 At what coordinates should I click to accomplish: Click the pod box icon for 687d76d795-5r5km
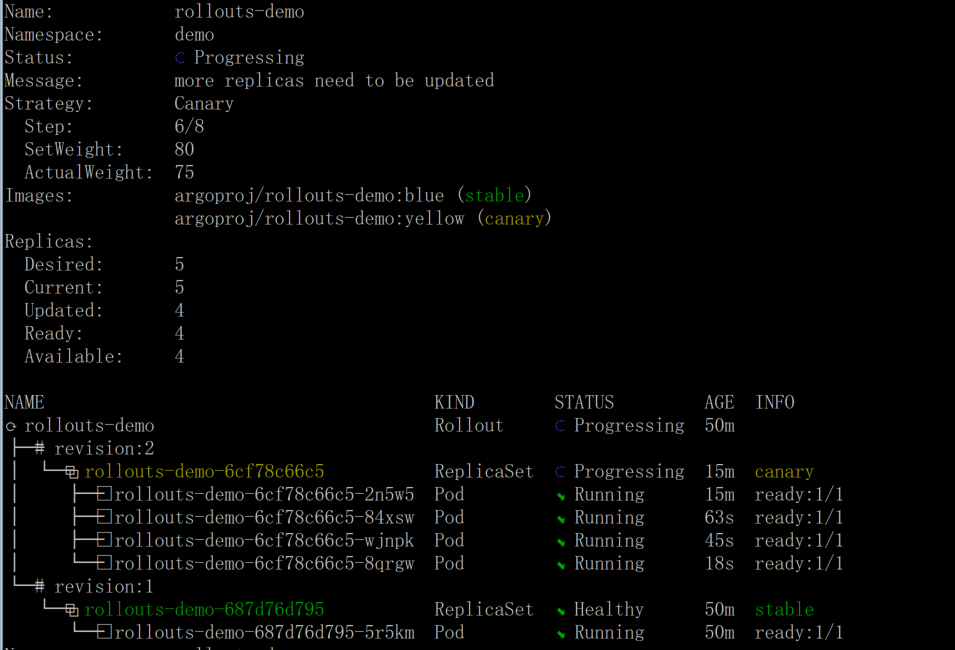[x=104, y=632]
